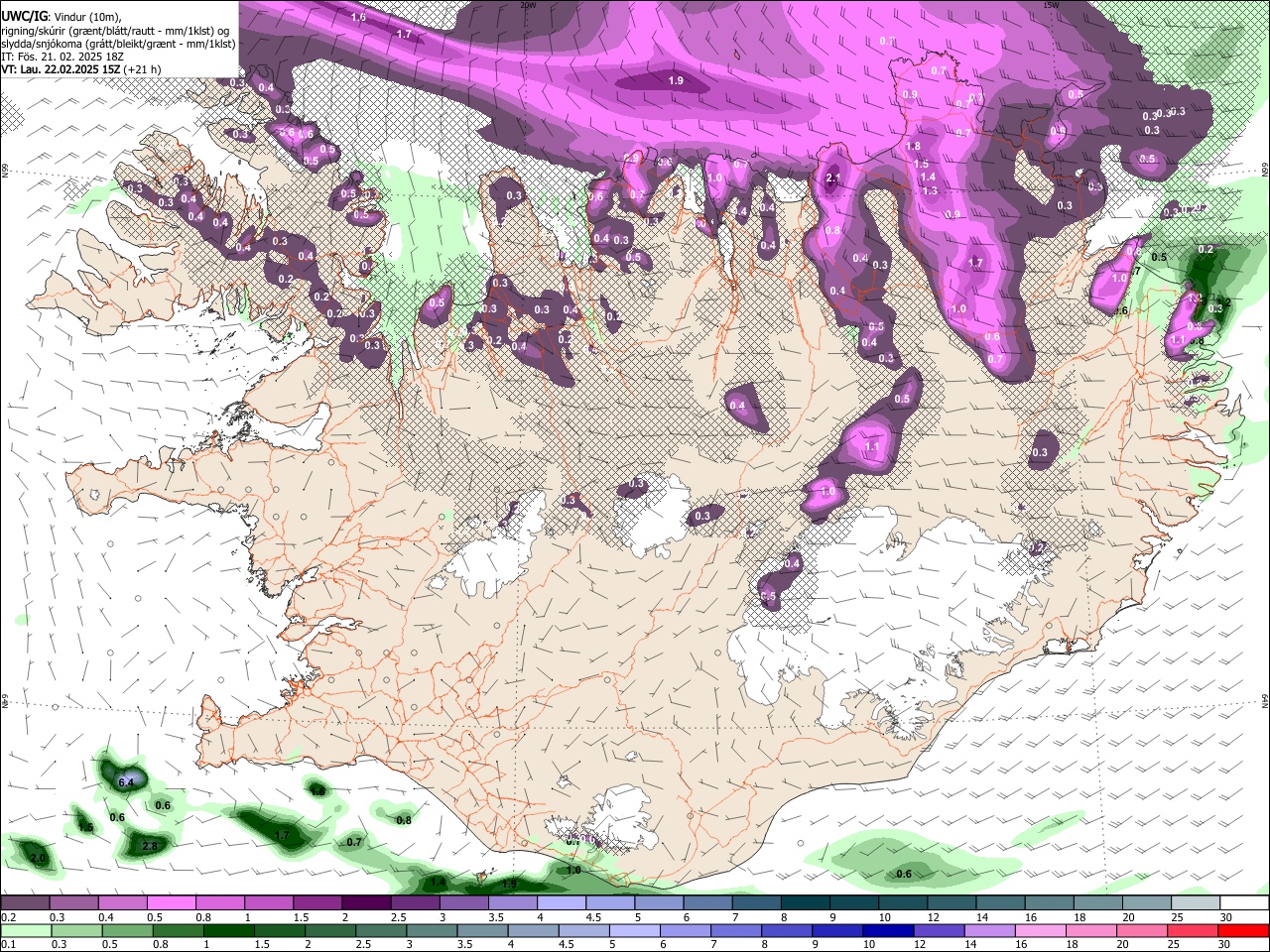Click the 0.2 label under snow legend
This screenshot has width=1270, height=952.
click(8, 917)
